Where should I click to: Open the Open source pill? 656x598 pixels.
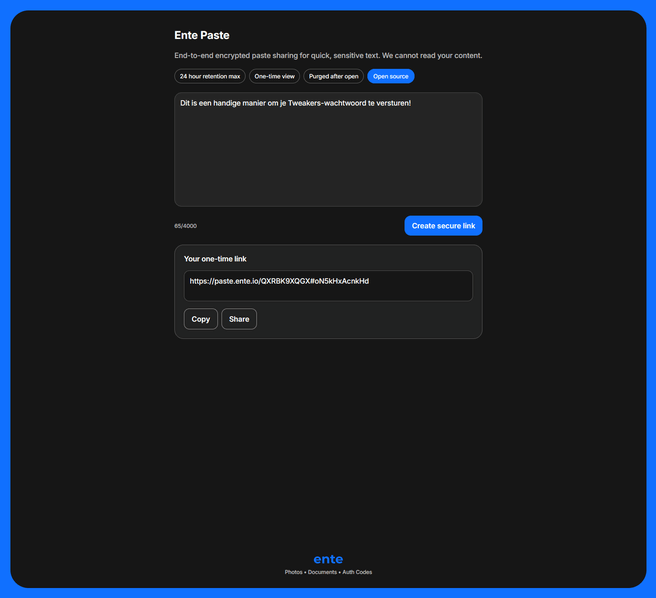(x=391, y=76)
